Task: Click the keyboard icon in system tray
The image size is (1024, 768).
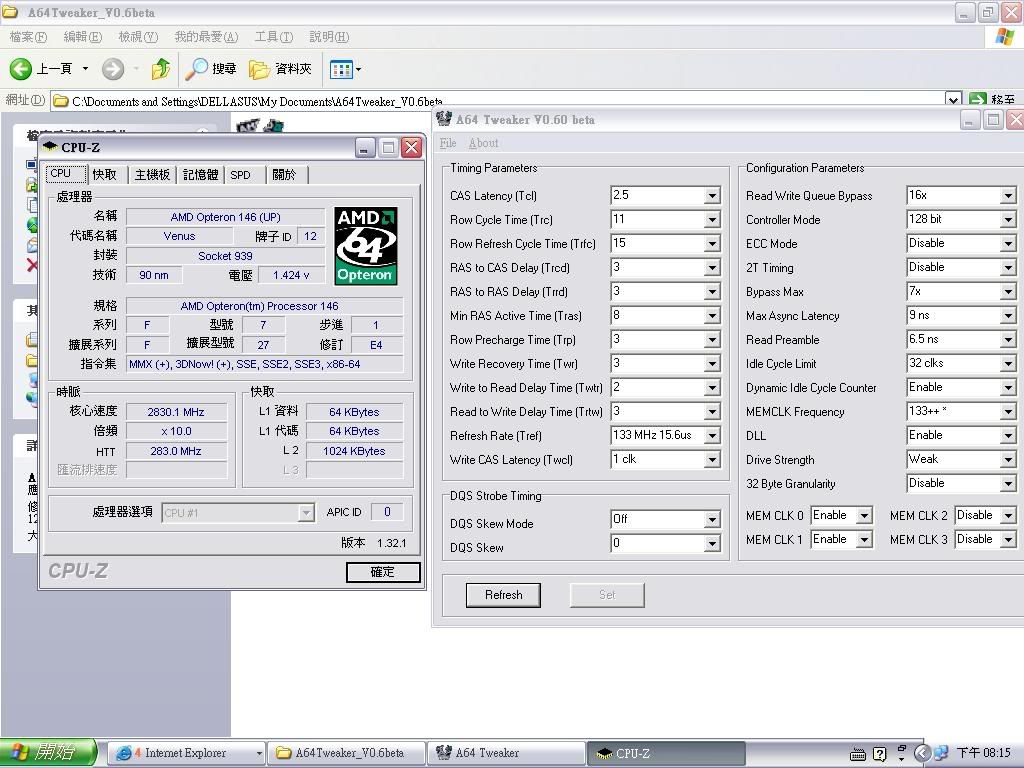Action: pos(858,754)
